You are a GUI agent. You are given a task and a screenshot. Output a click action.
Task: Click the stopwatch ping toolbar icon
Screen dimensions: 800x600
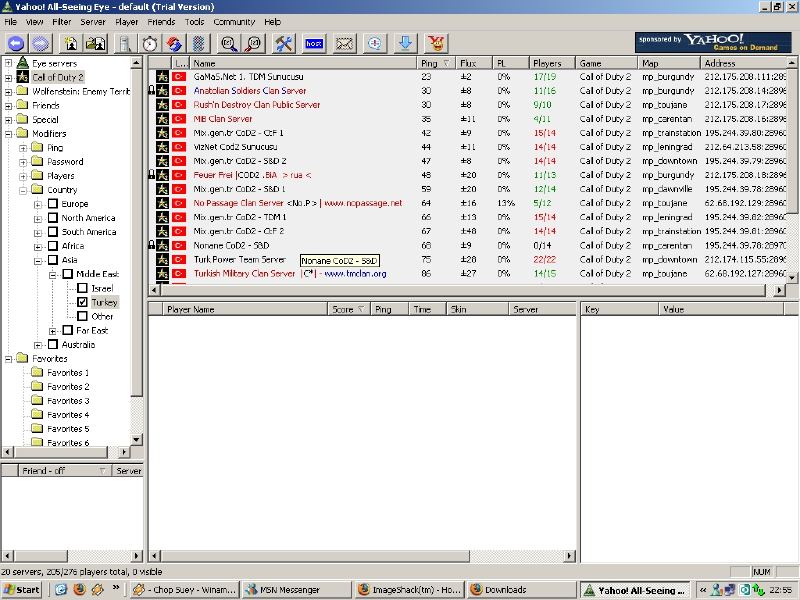(149, 43)
